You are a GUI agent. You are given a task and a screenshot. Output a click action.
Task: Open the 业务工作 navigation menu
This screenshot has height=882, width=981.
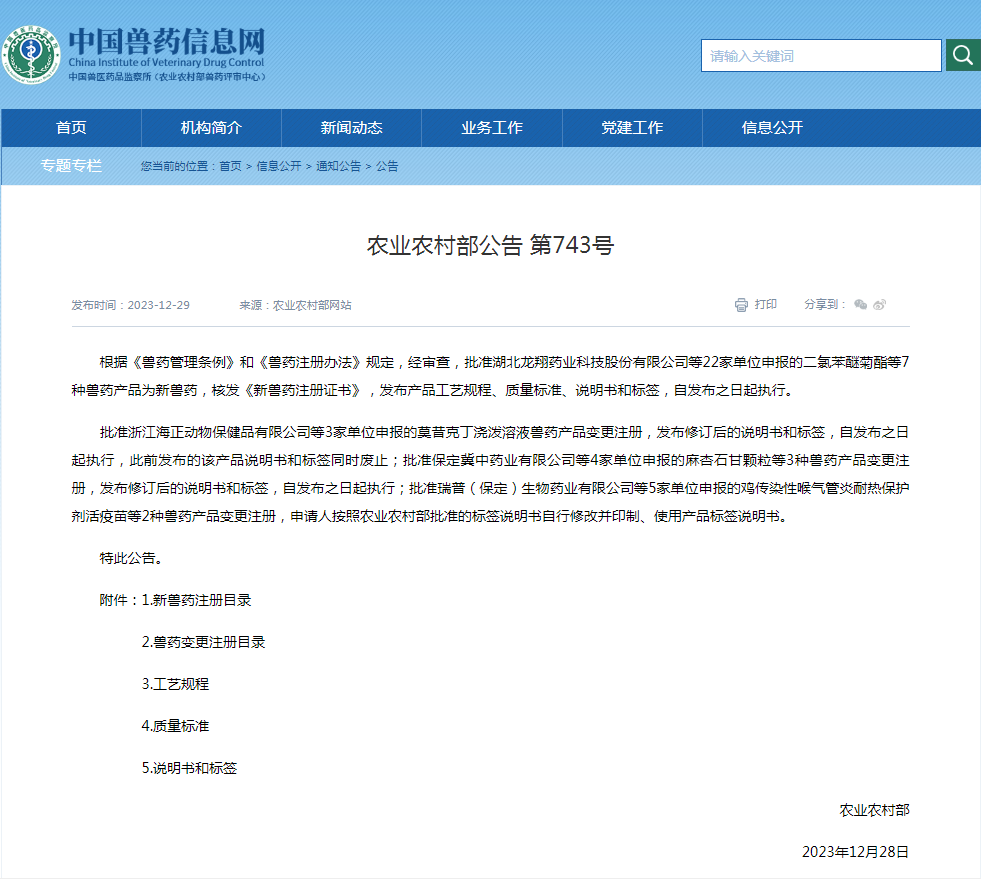click(x=492, y=128)
